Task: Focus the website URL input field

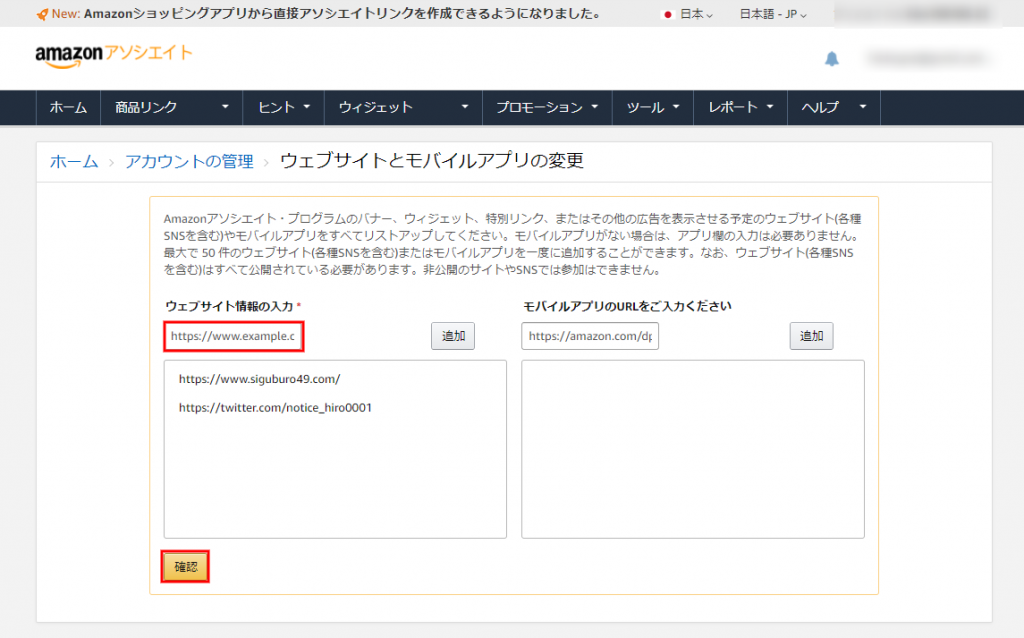Action: (x=233, y=336)
